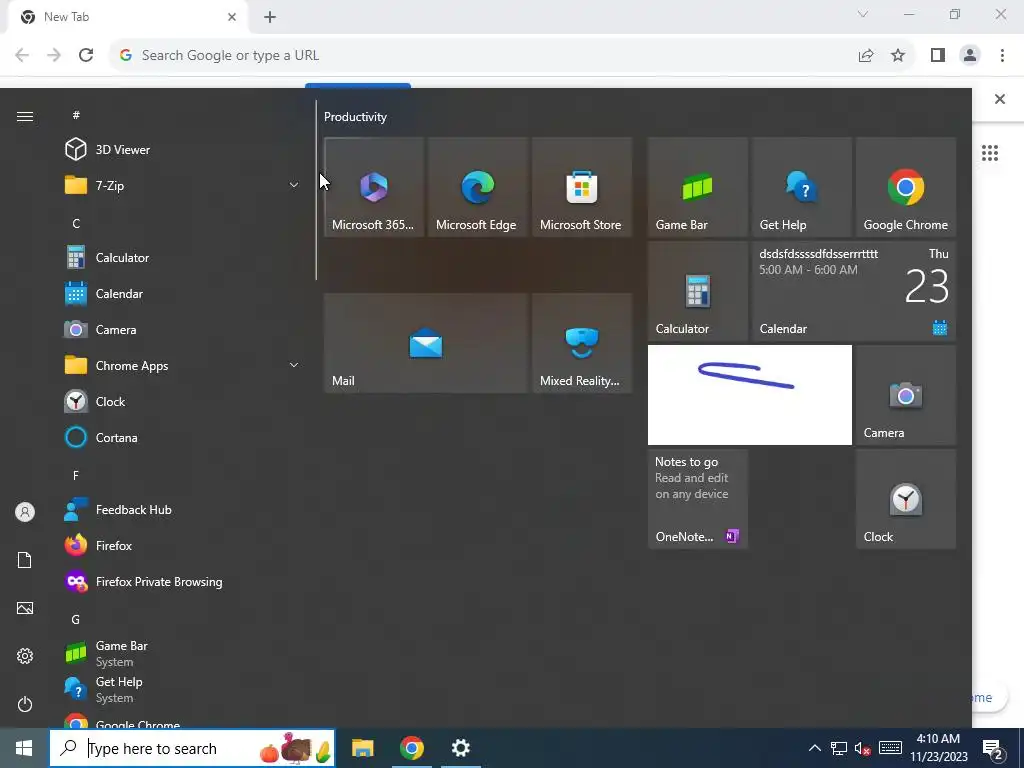Image resolution: width=1024 pixels, height=768 pixels.
Task: Open Game Bar from the app list
Action: coord(183,653)
